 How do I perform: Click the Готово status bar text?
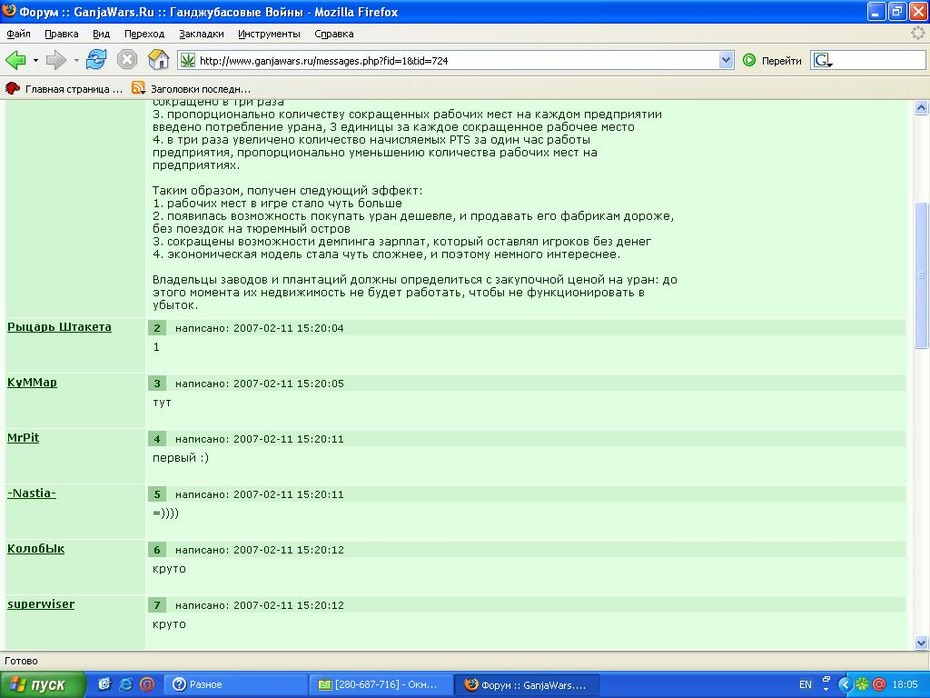[x=21, y=661]
